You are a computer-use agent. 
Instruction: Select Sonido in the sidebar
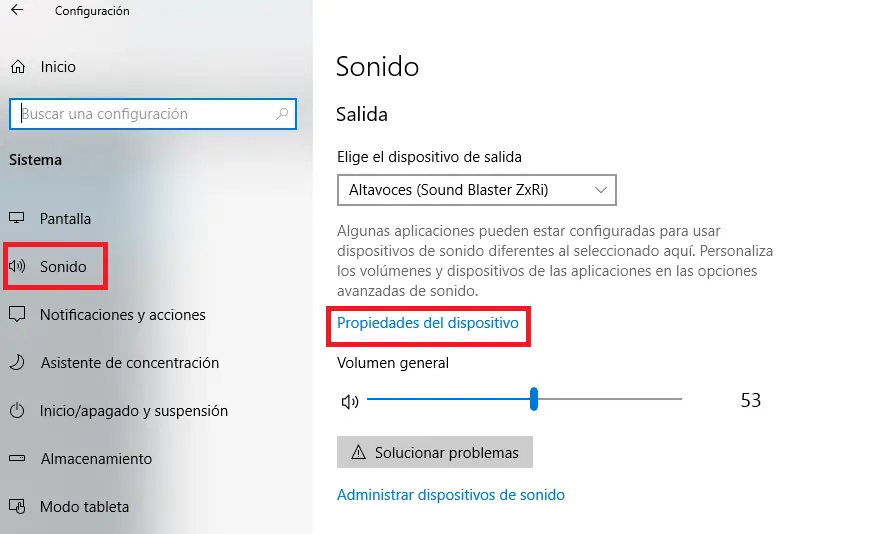pyautogui.click(x=63, y=267)
